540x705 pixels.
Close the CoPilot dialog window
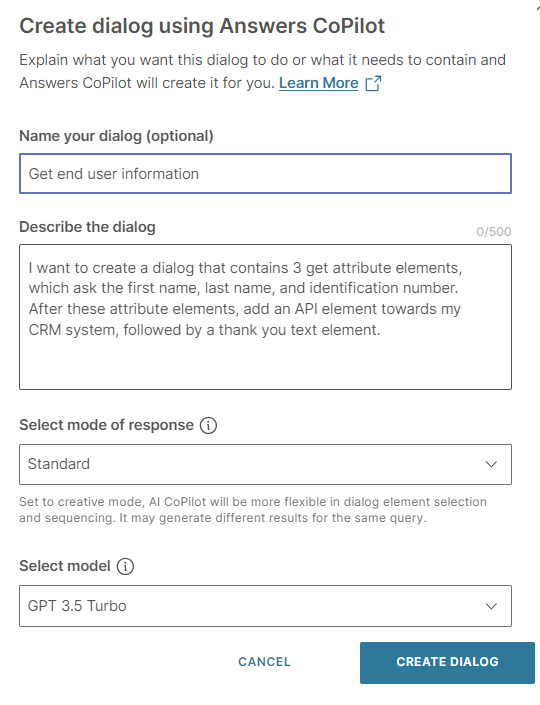pyautogui.click(x=537, y=3)
